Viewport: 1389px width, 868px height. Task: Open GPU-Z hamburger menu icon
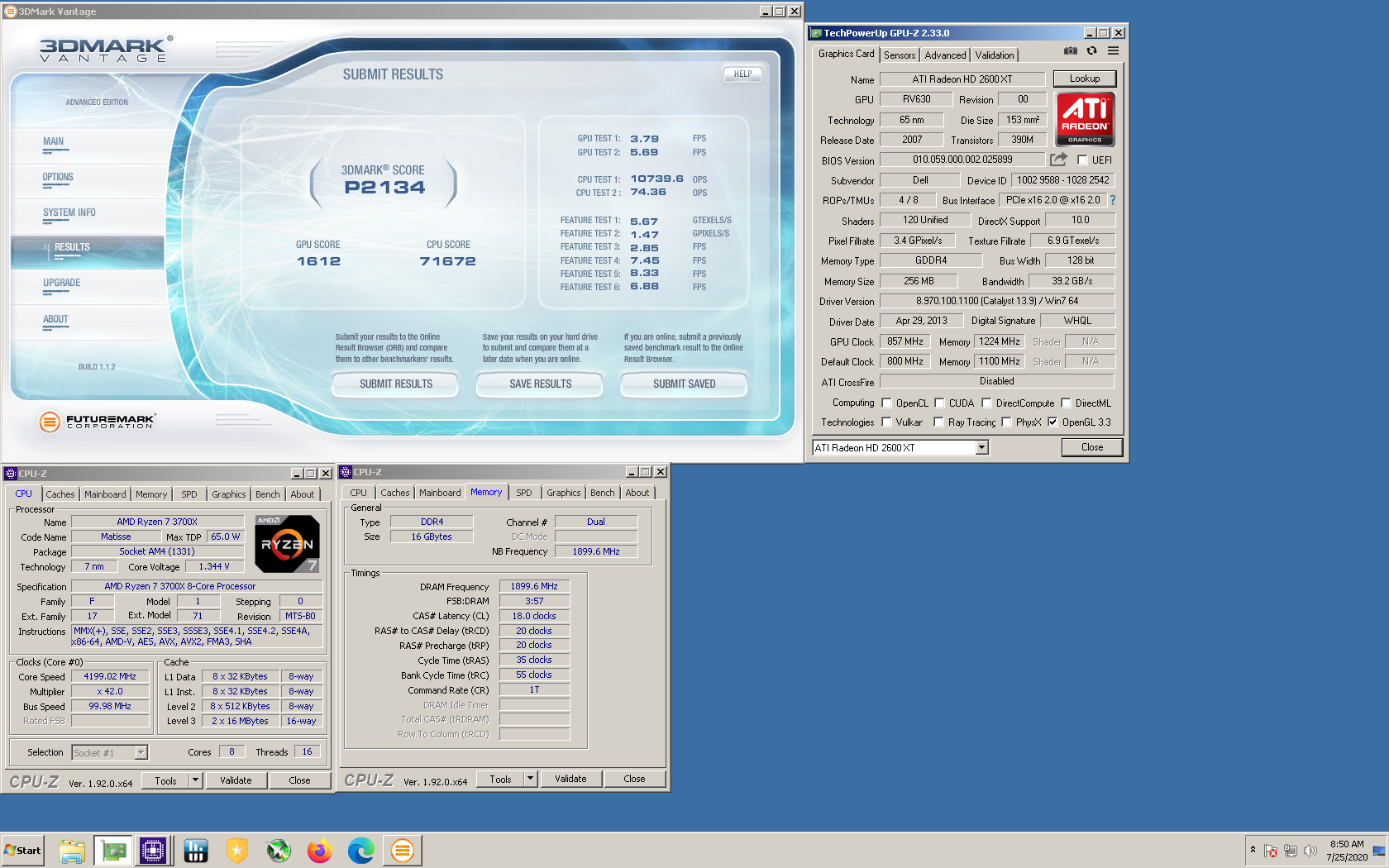pos(1114,50)
